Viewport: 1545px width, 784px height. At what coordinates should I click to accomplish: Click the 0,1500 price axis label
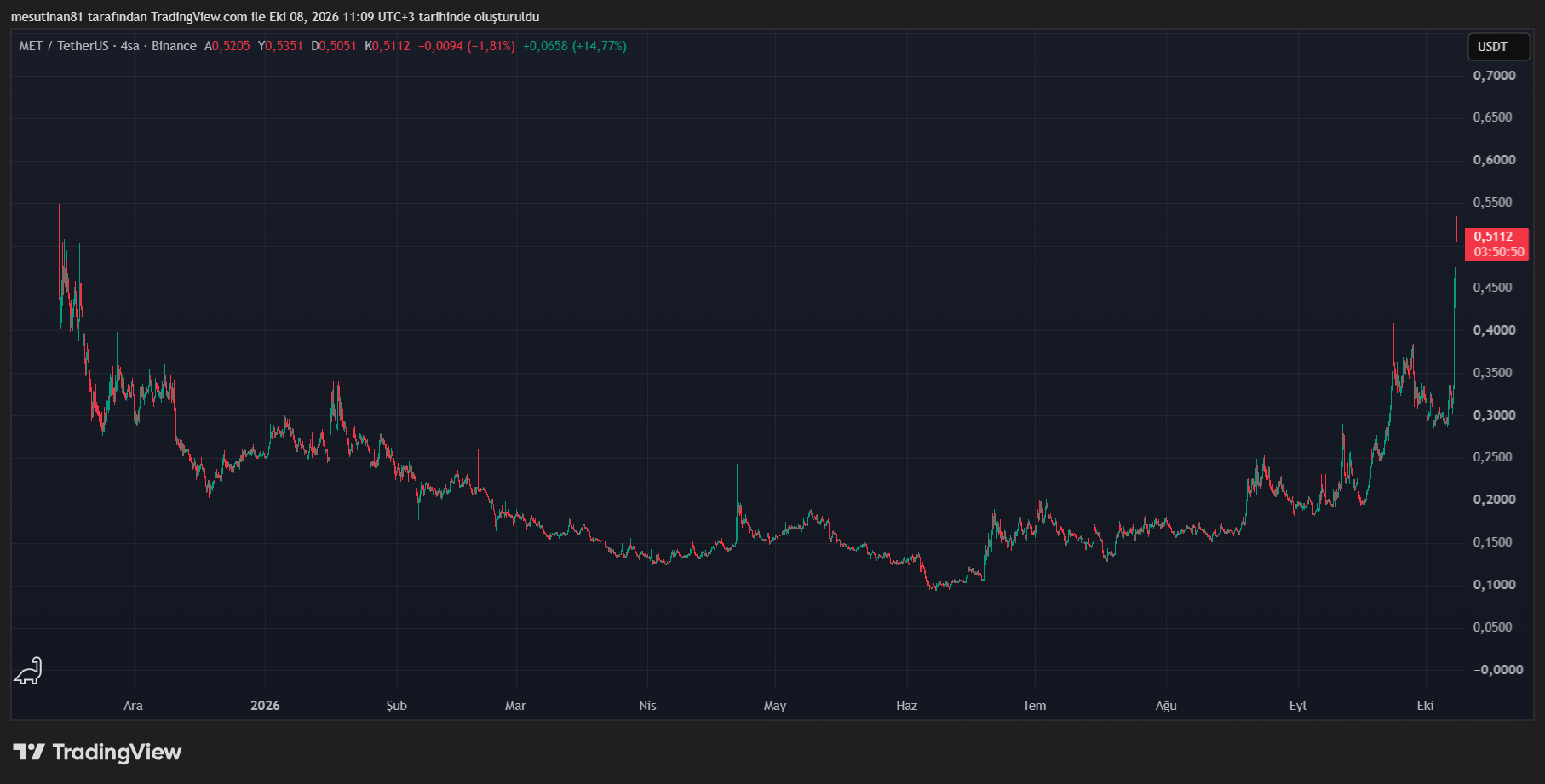pyautogui.click(x=1495, y=542)
